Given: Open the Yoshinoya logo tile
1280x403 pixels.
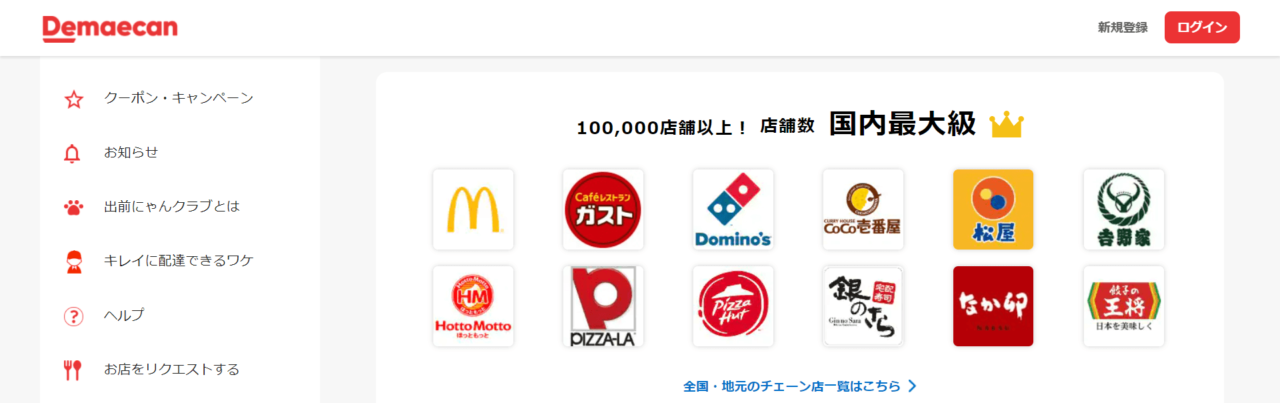Looking at the screenshot, I should [x=1124, y=209].
